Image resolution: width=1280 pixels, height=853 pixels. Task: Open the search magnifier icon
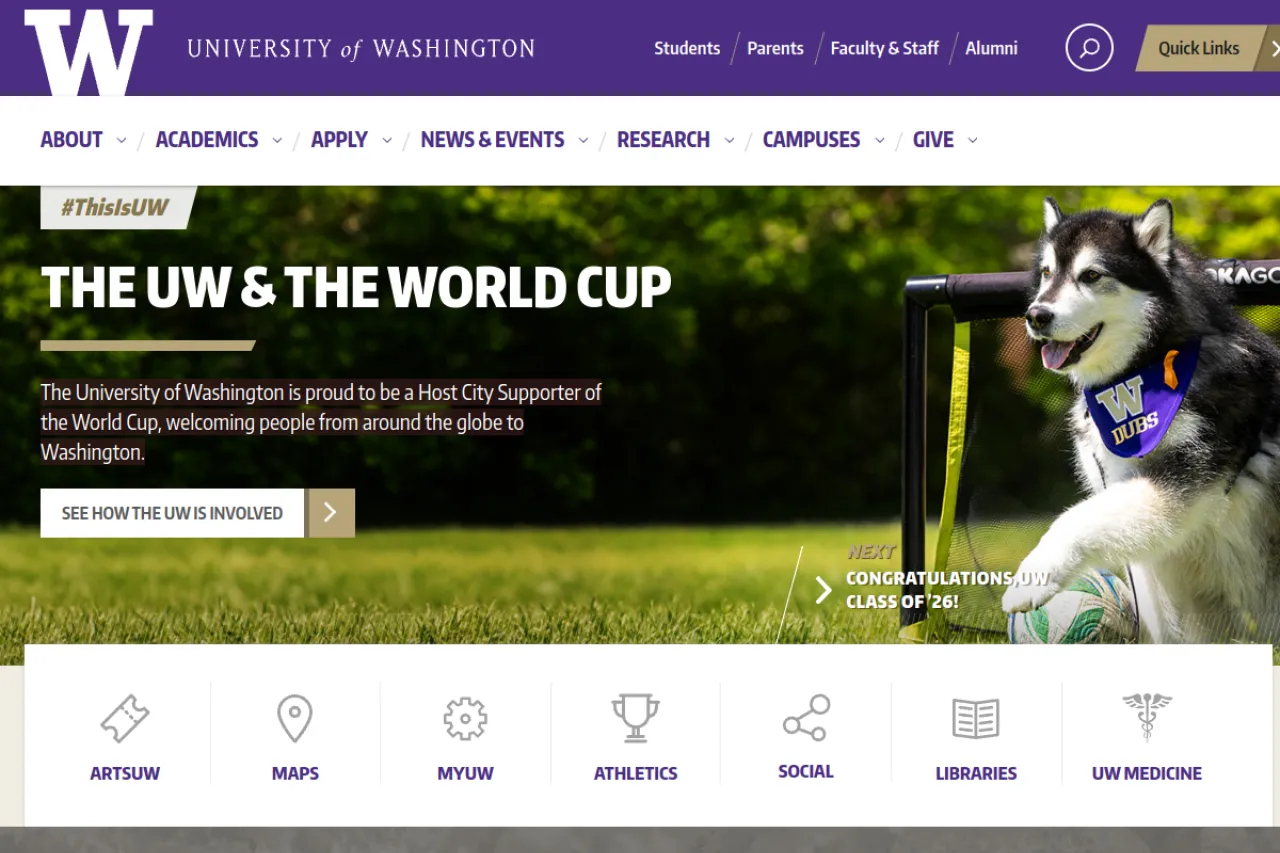click(1089, 48)
